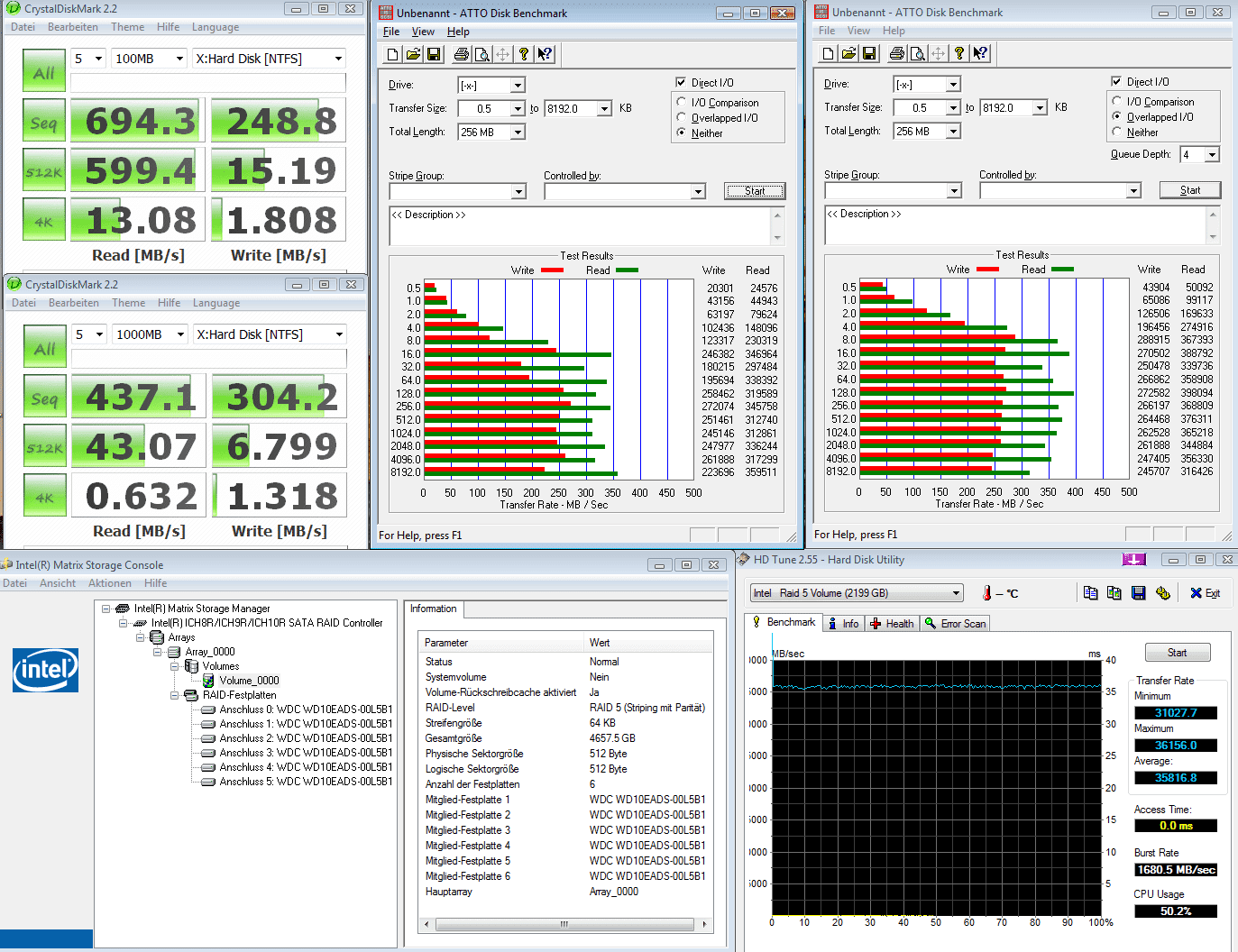Open File menu in left ATTO window
This screenshot has height=952, width=1238.
click(391, 32)
